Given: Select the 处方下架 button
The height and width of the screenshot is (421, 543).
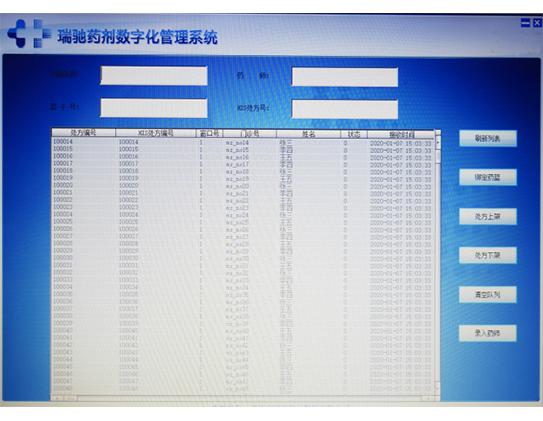Looking at the screenshot, I should 488,256.
